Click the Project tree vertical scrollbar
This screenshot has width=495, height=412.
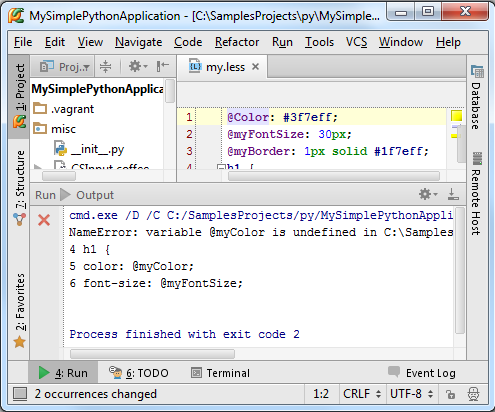(x=170, y=91)
